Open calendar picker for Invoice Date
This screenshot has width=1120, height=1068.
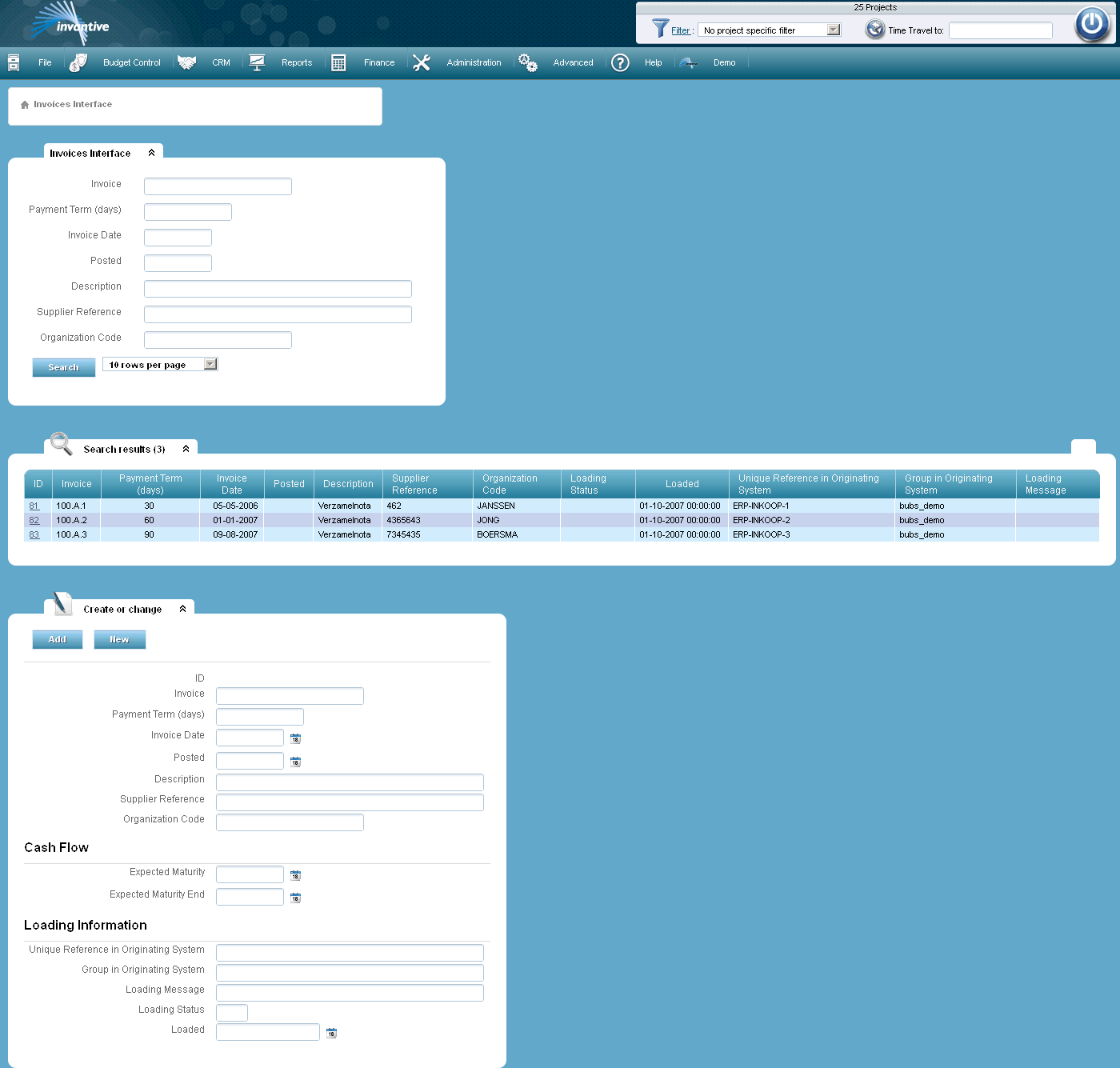pyautogui.click(x=295, y=738)
